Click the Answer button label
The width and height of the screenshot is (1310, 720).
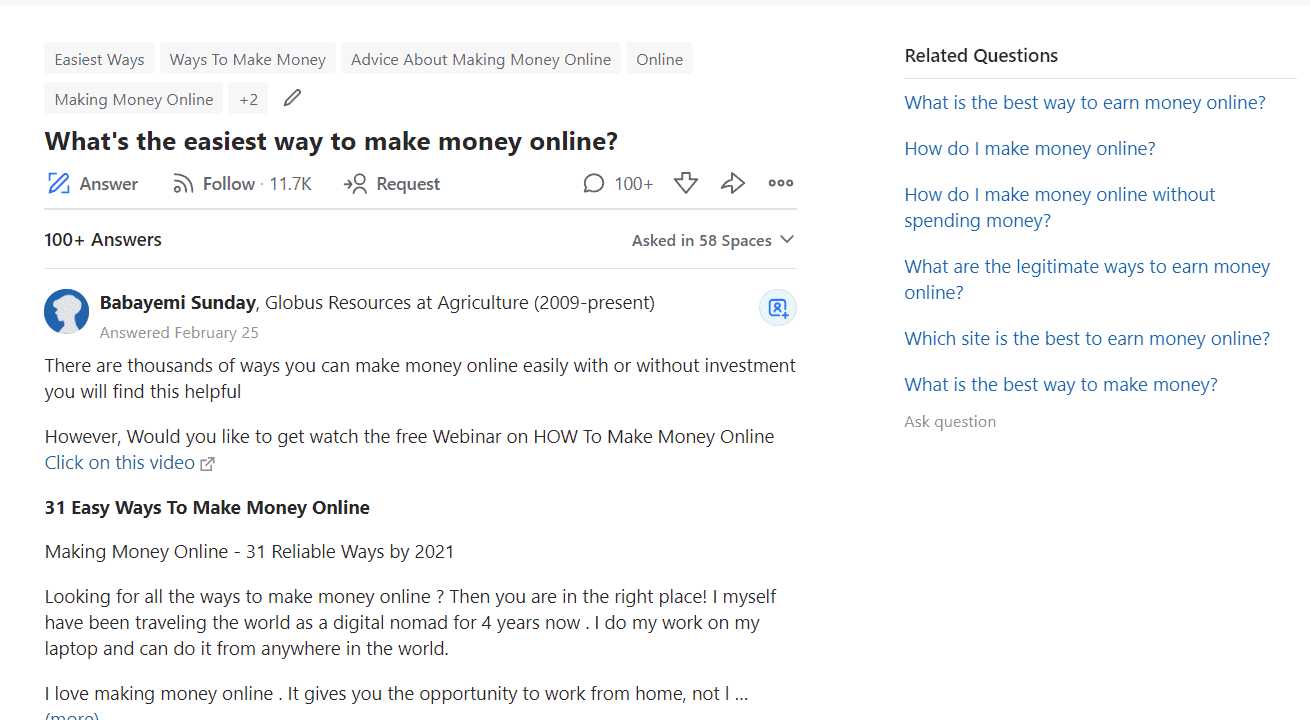[109, 184]
